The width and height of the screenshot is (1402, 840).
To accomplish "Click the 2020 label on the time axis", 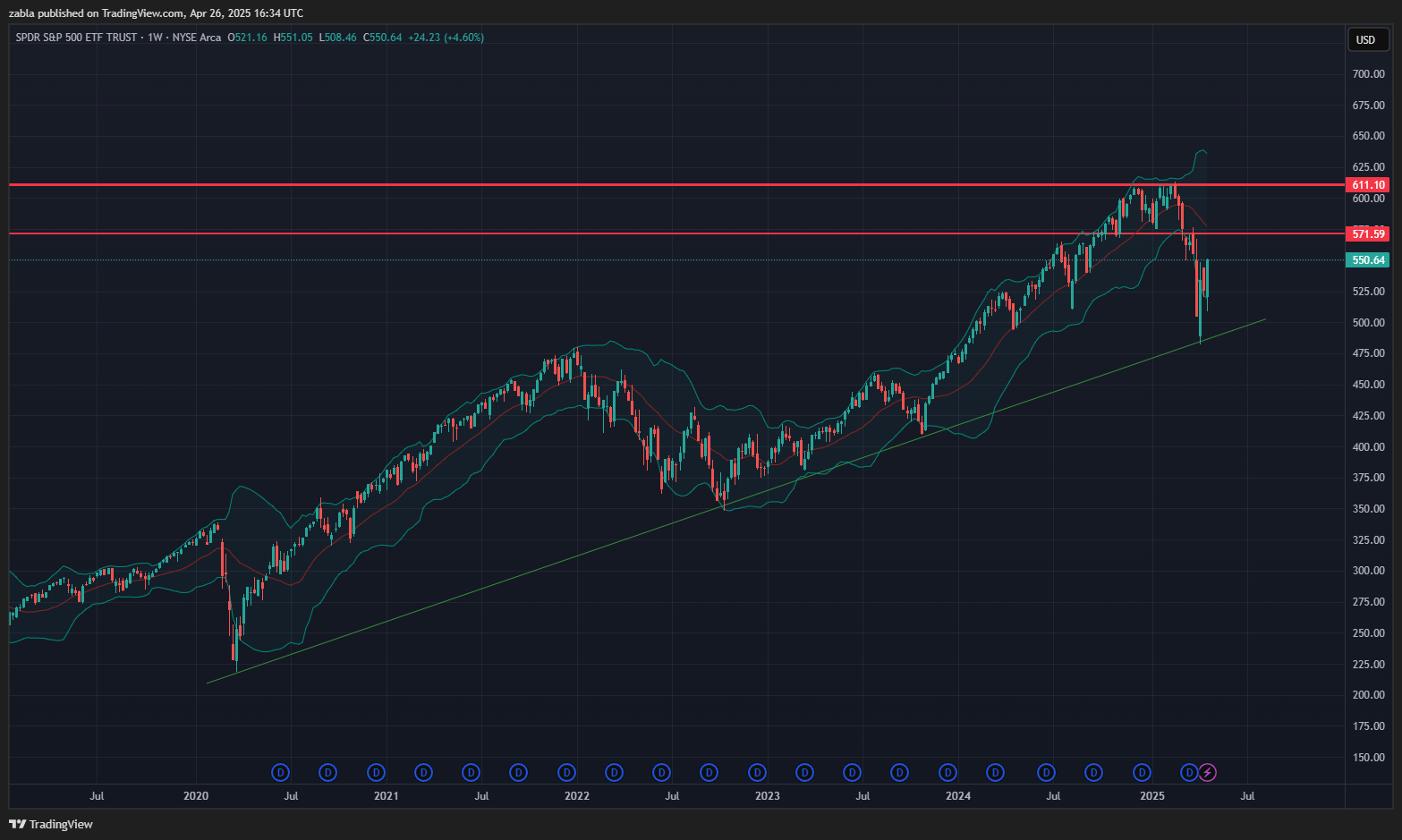I will tap(195, 795).
